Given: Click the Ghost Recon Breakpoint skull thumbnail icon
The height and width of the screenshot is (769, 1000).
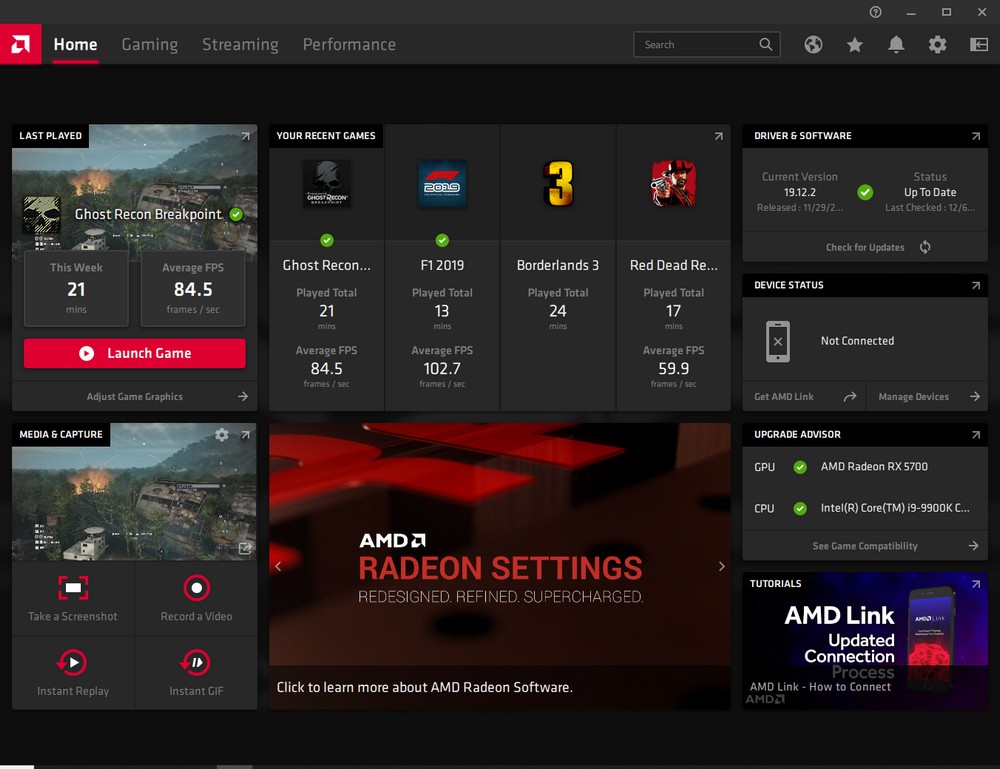Looking at the screenshot, I should coord(41,214).
